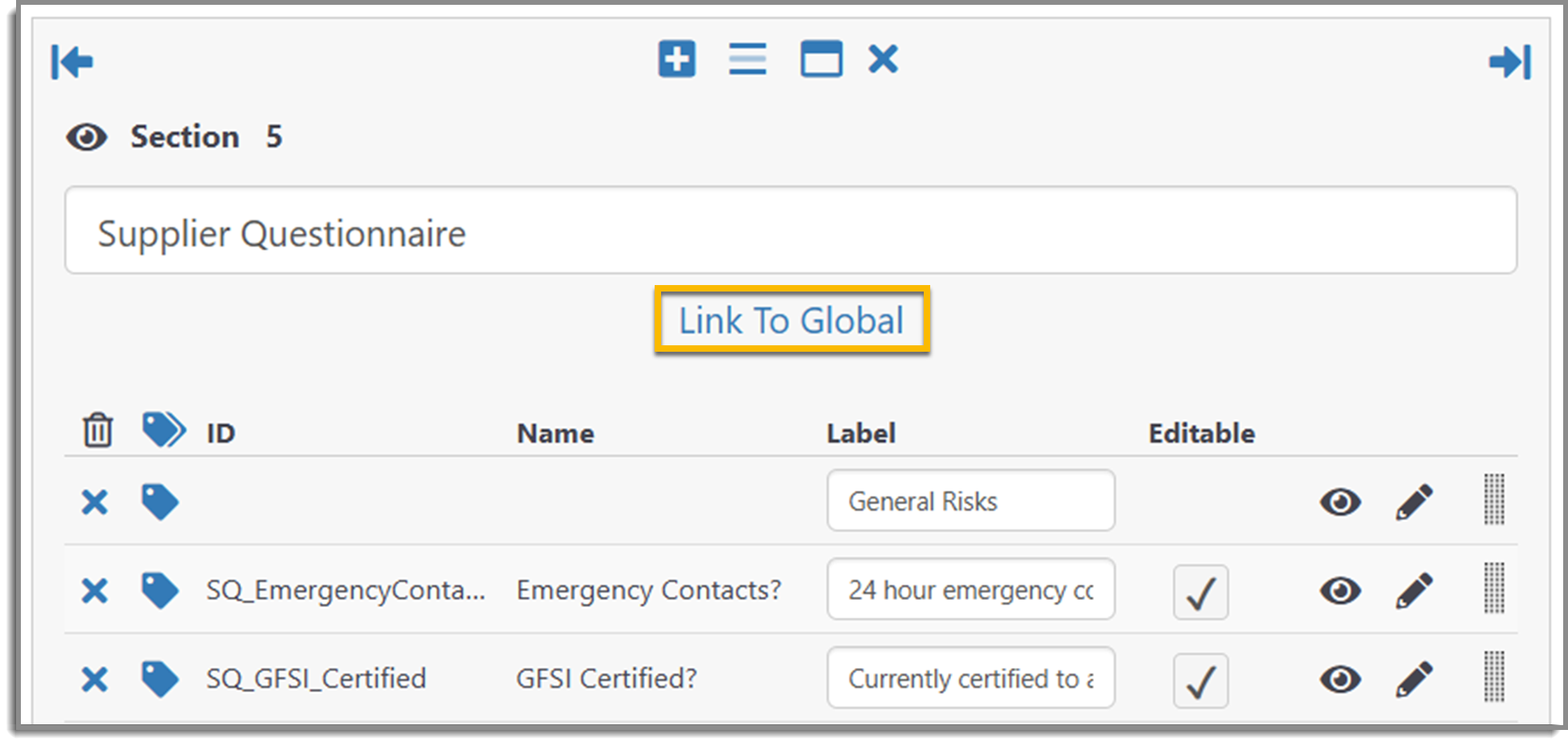Screen dimensions: 1568x746
Task: Click the General Risks label text box
Action: pos(970,500)
